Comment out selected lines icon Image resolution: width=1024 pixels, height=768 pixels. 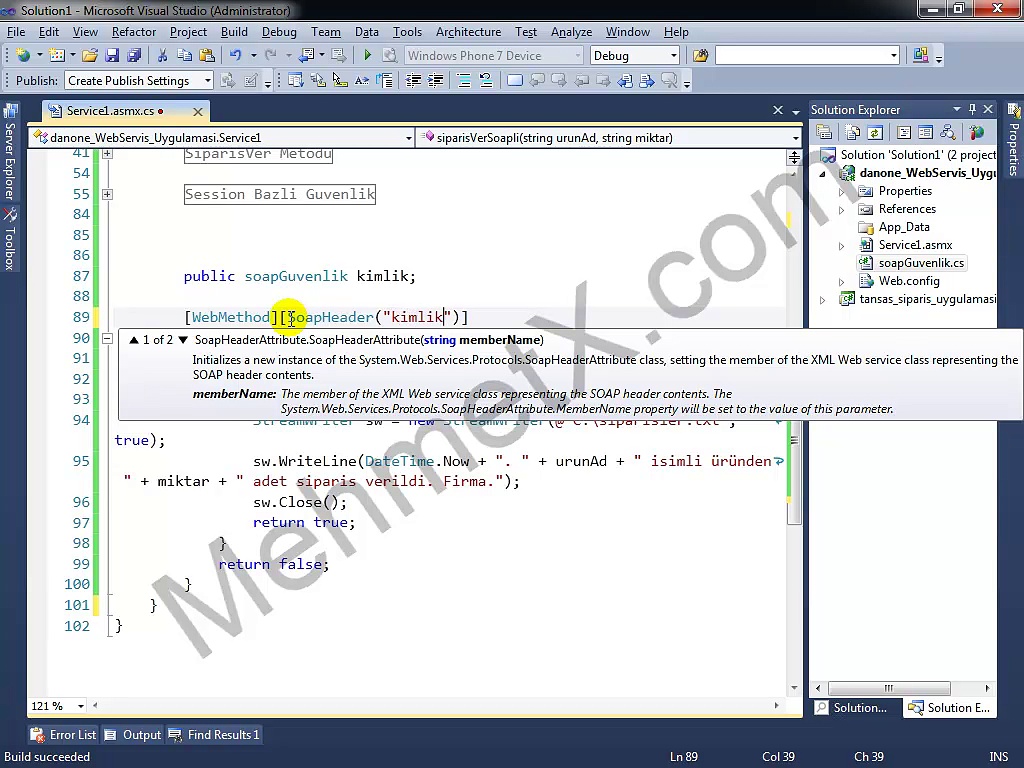tap(463, 80)
